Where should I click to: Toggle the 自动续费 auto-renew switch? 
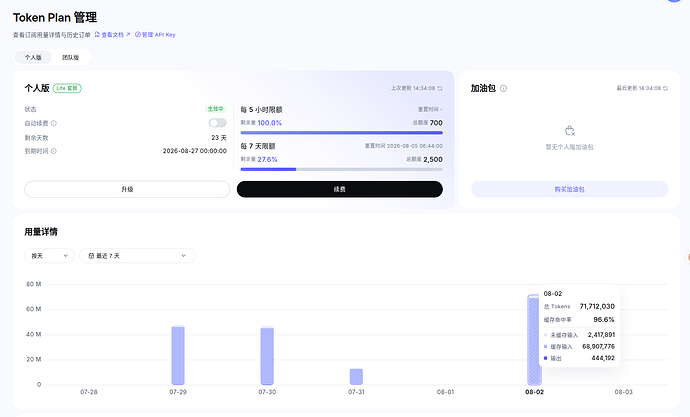pos(217,123)
